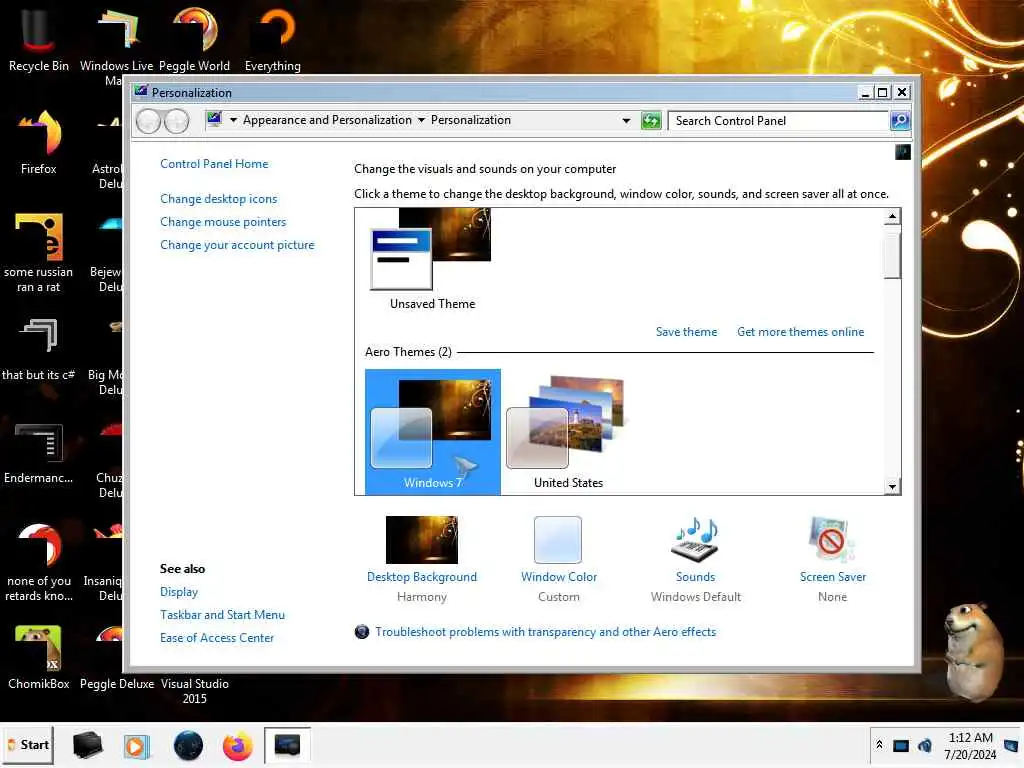Open the dark globe taskbar icon
This screenshot has width=1024, height=768.
[x=188, y=746]
